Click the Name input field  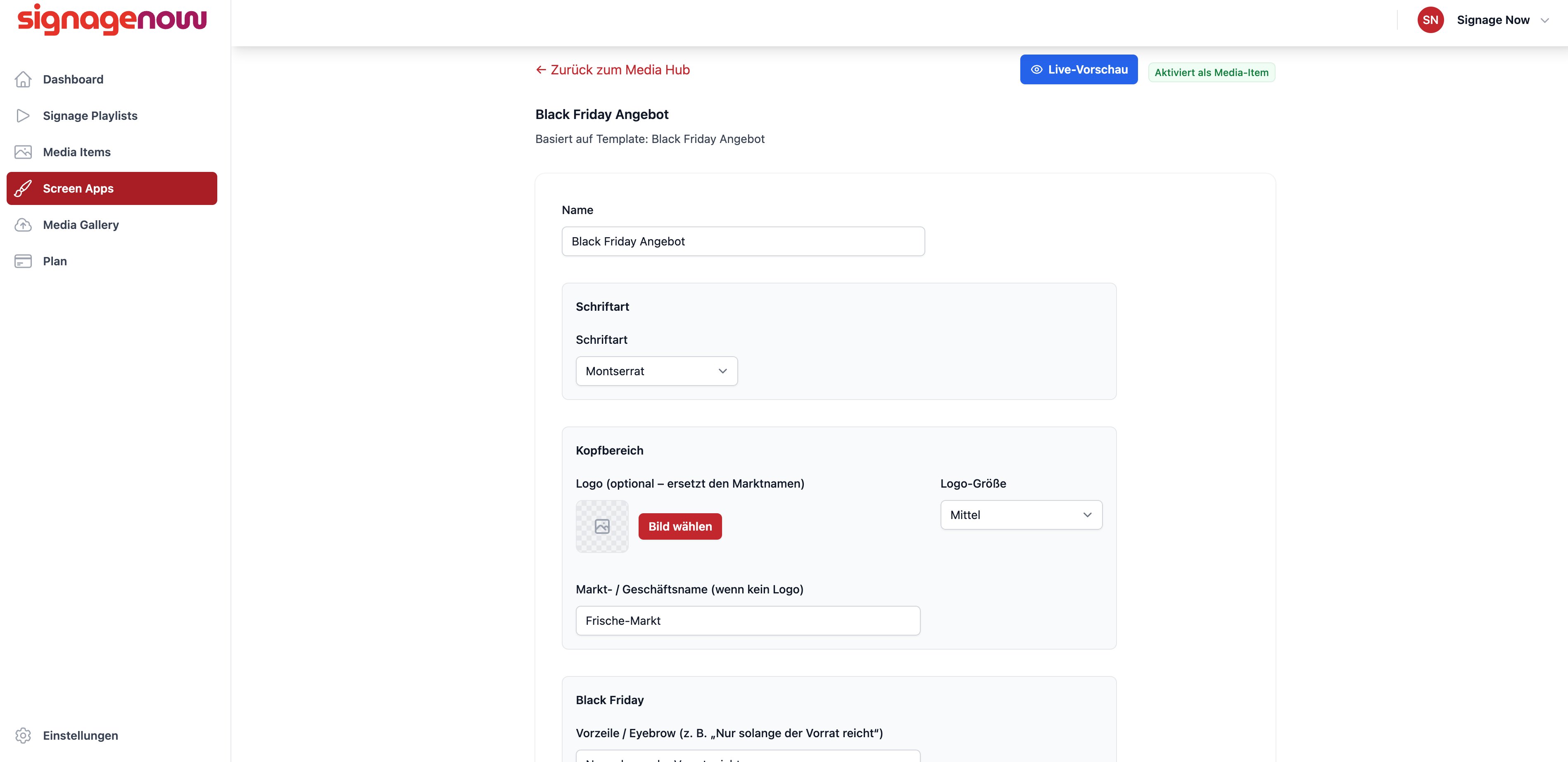tap(743, 241)
